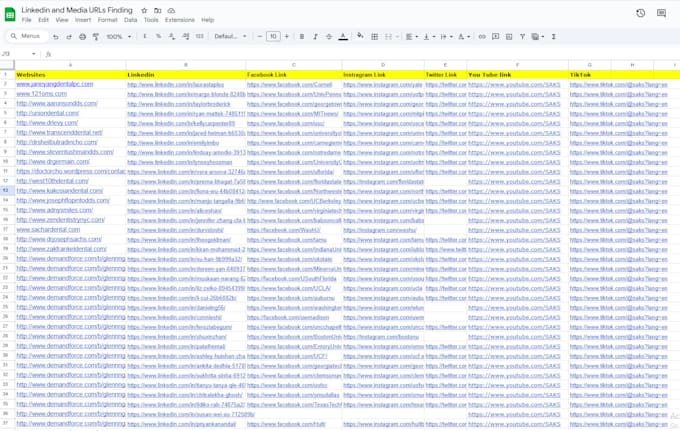Open the Extensions menu

pos(180,20)
